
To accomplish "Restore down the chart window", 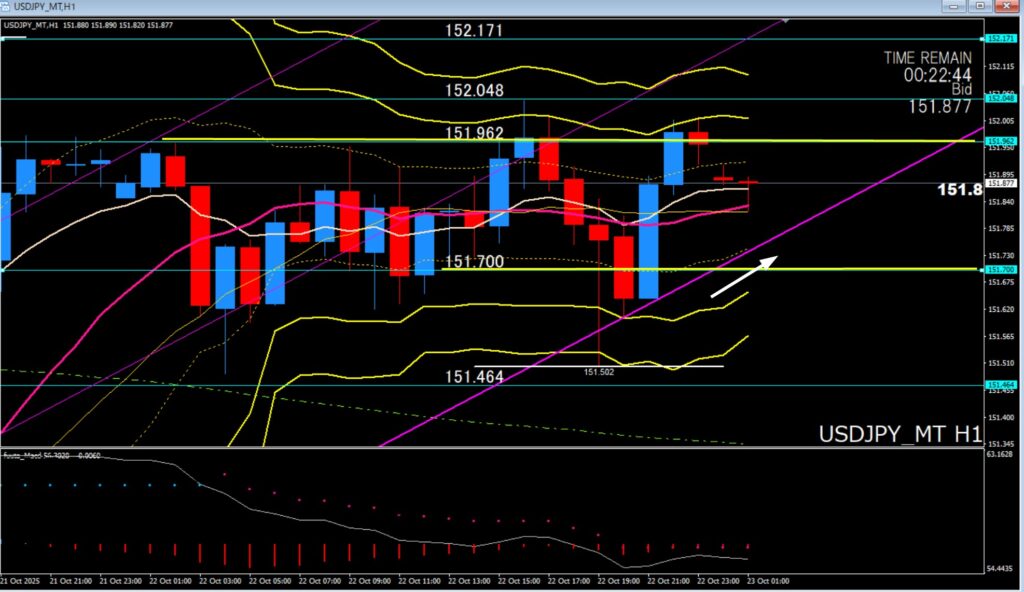I will pyautogui.click(x=979, y=6).
